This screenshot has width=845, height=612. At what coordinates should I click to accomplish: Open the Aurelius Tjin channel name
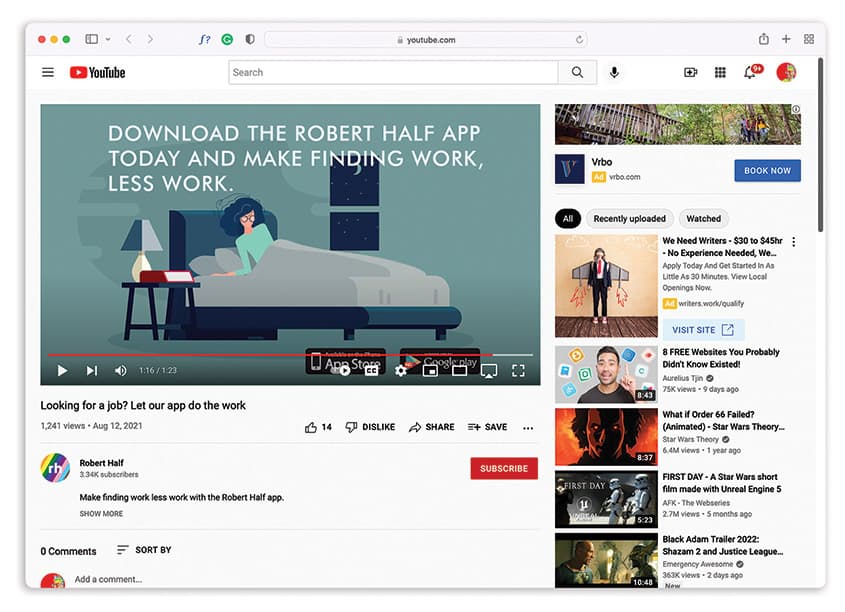683,378
